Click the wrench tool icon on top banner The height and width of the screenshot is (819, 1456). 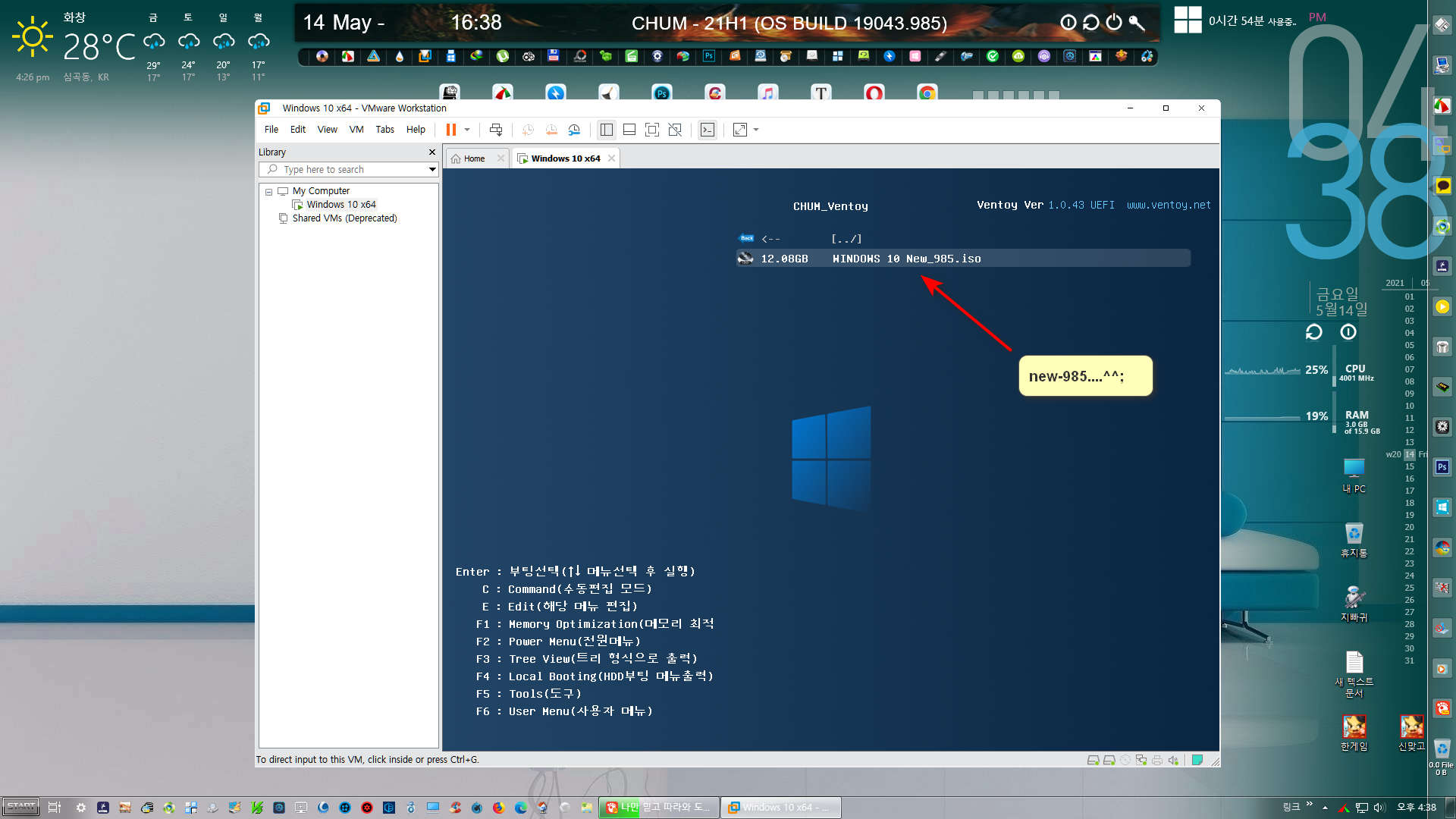1136,23
